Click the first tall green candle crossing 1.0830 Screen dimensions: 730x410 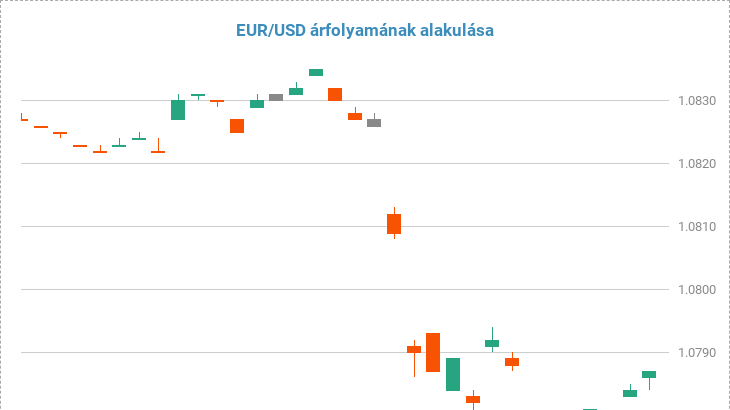(x=178, y=109)
